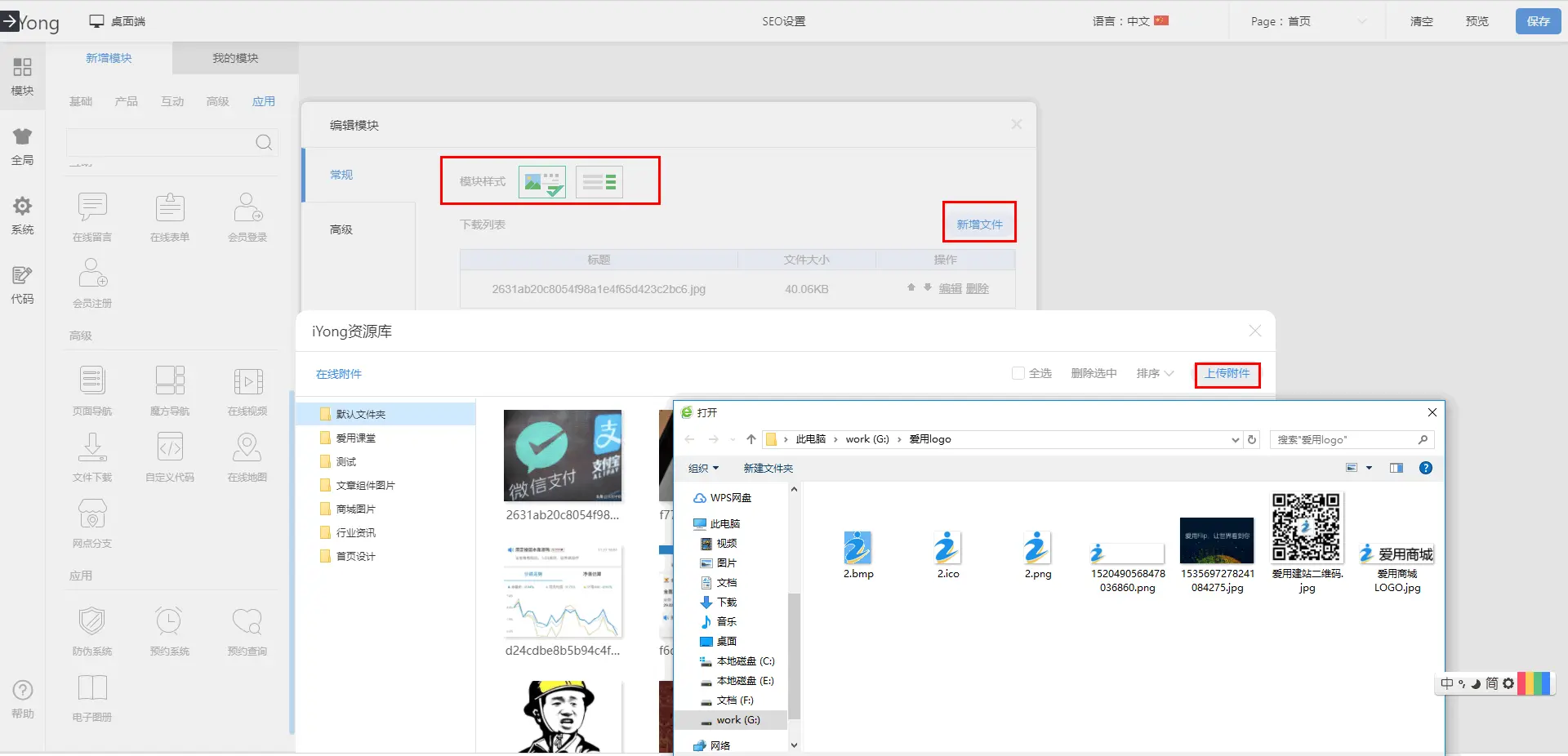Select list-style module layout icon
1568x756 pixels.
599,182
